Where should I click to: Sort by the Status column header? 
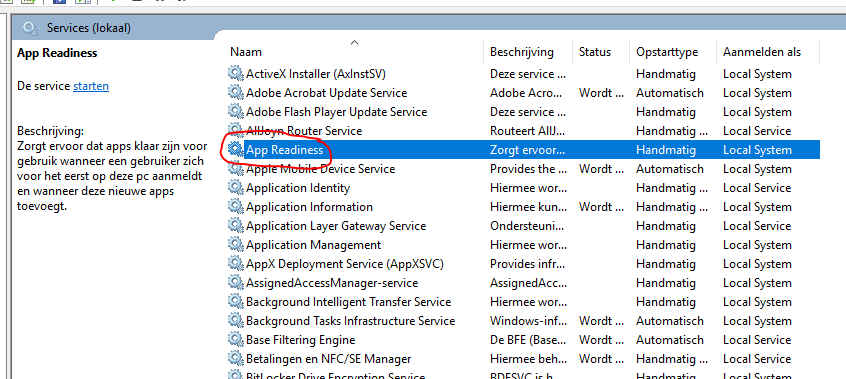(595, 52)
